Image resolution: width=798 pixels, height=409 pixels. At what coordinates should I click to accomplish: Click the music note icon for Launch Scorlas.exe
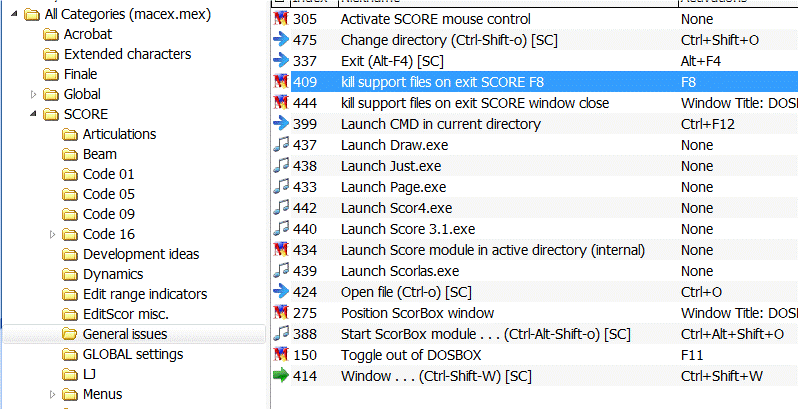[281, 271]
